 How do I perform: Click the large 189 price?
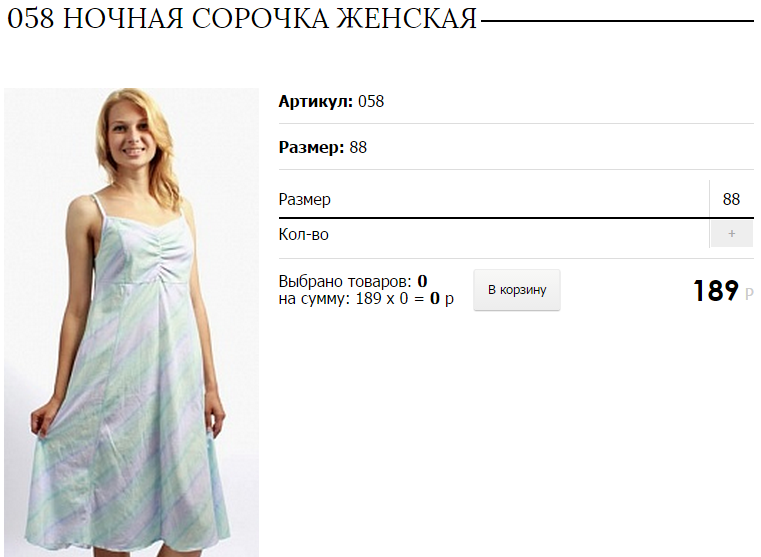point(716,291)
